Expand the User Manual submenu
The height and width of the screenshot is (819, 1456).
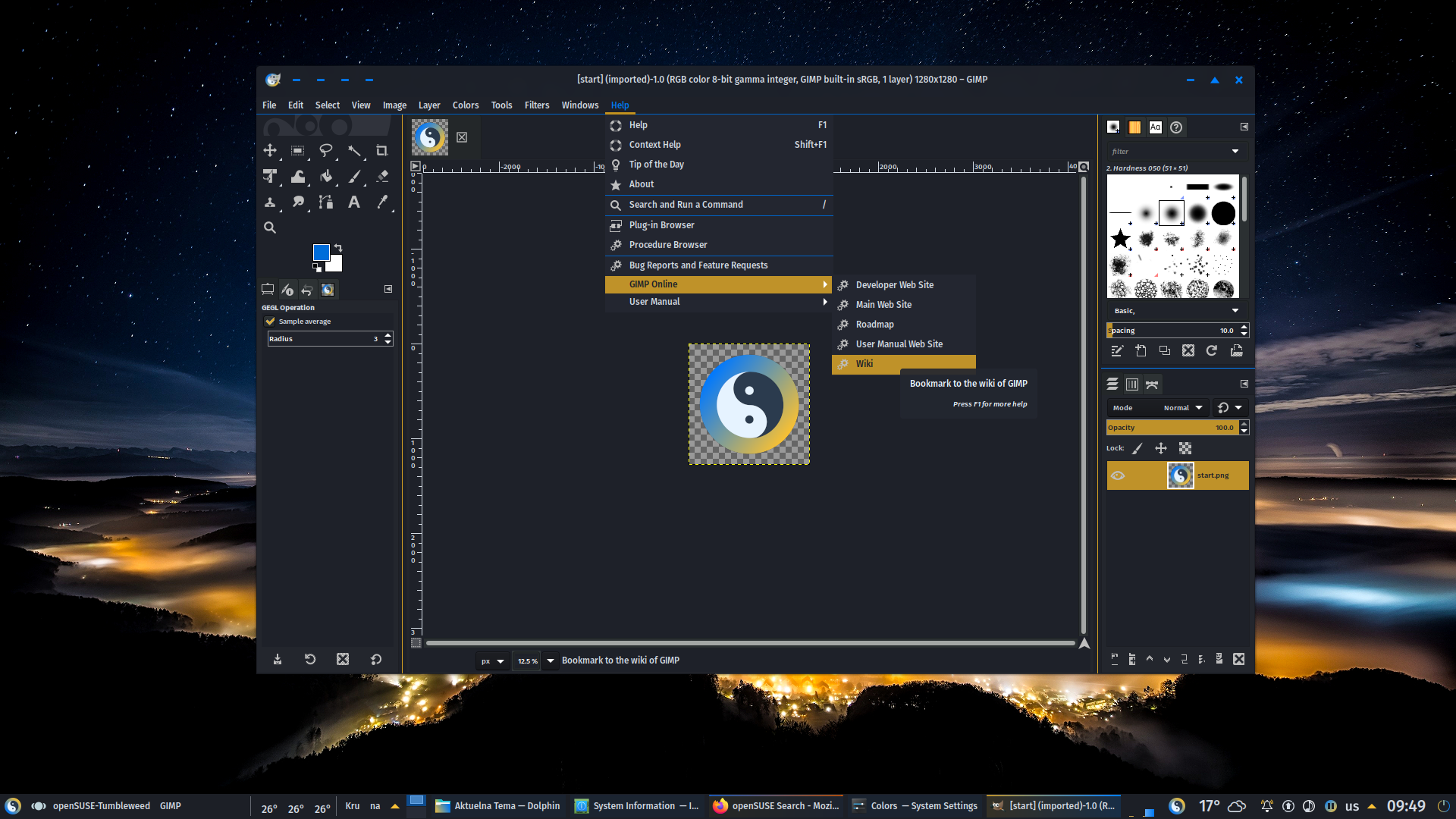[719, 302]
